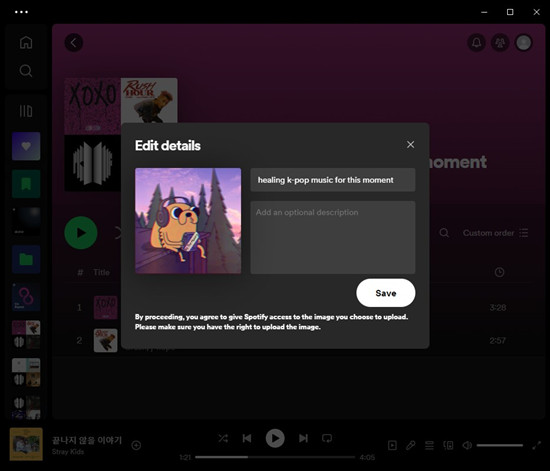The width and height of the screenshot is (550, 471).
Task: Open the infinity-symbol playlist tile in sidebar
Action: [x=26, y=297]
